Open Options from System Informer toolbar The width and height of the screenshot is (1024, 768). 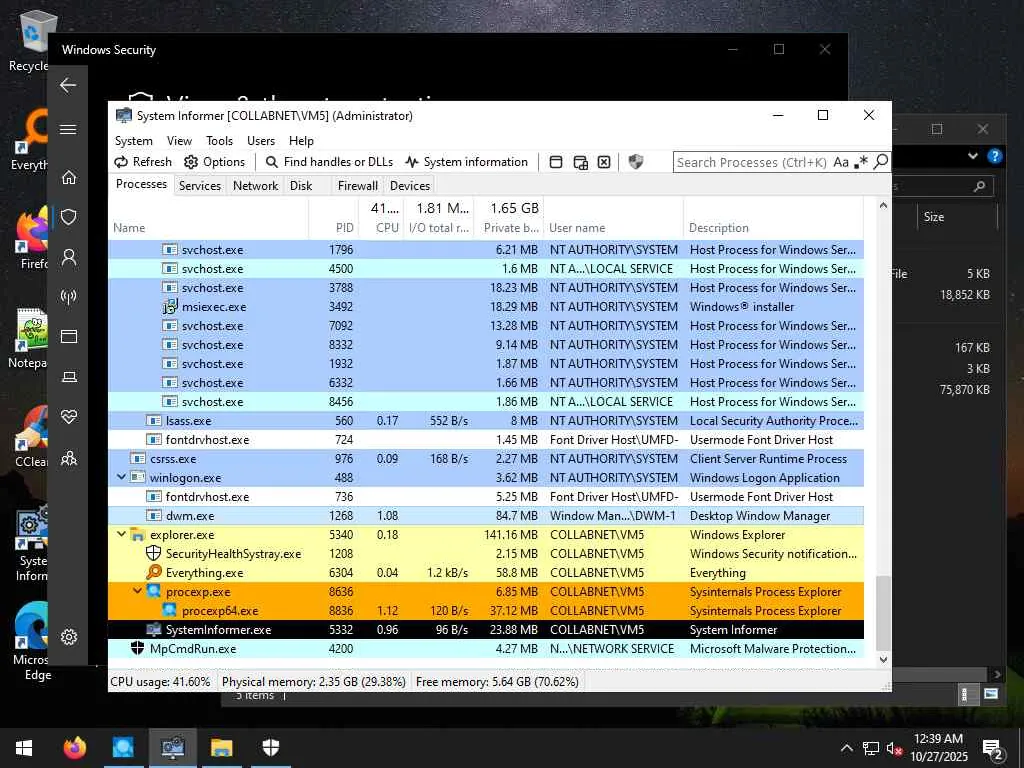214,162
